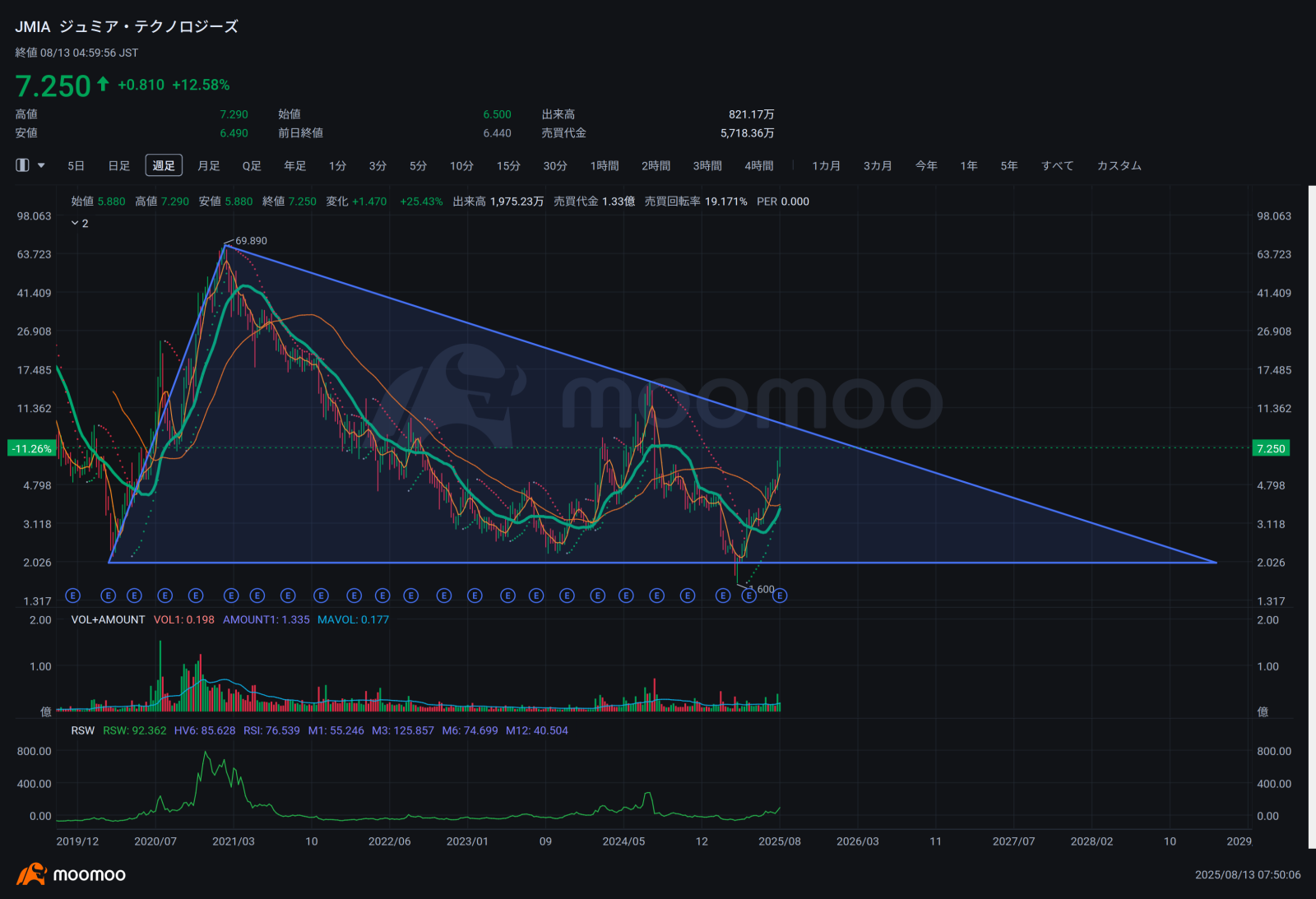Screen dimensions: 1316x899
Task: Switch to 月足 monthly candles
Action: click(x=209, y=165)
